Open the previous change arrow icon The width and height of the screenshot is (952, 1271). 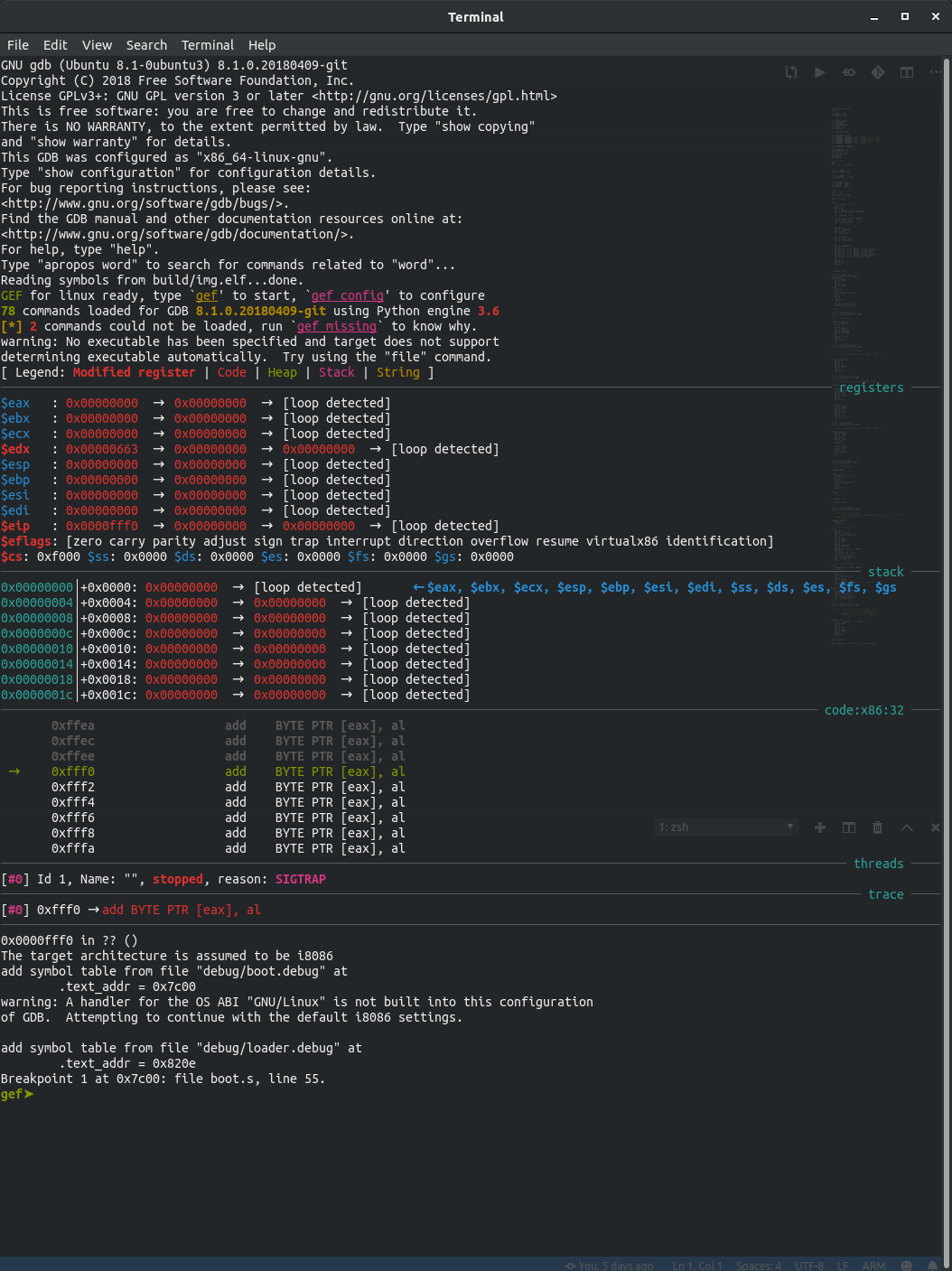coord(849,72)
